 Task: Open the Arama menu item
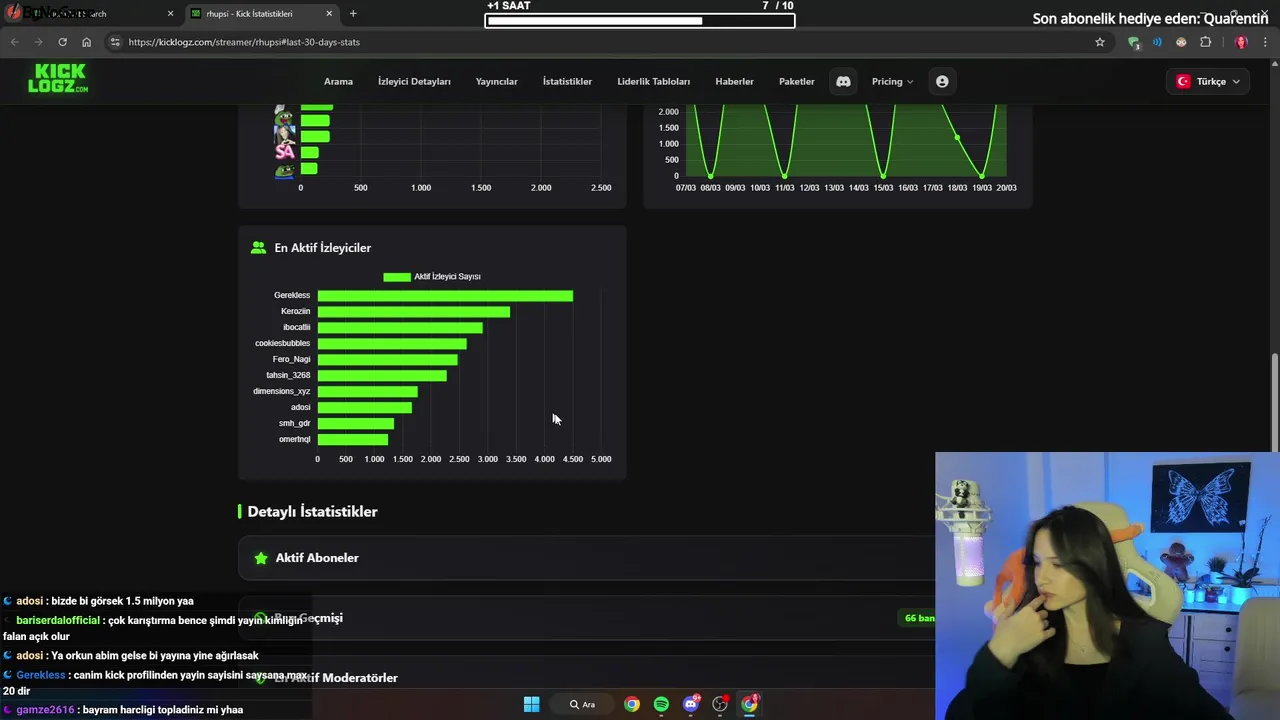point(338,81)
